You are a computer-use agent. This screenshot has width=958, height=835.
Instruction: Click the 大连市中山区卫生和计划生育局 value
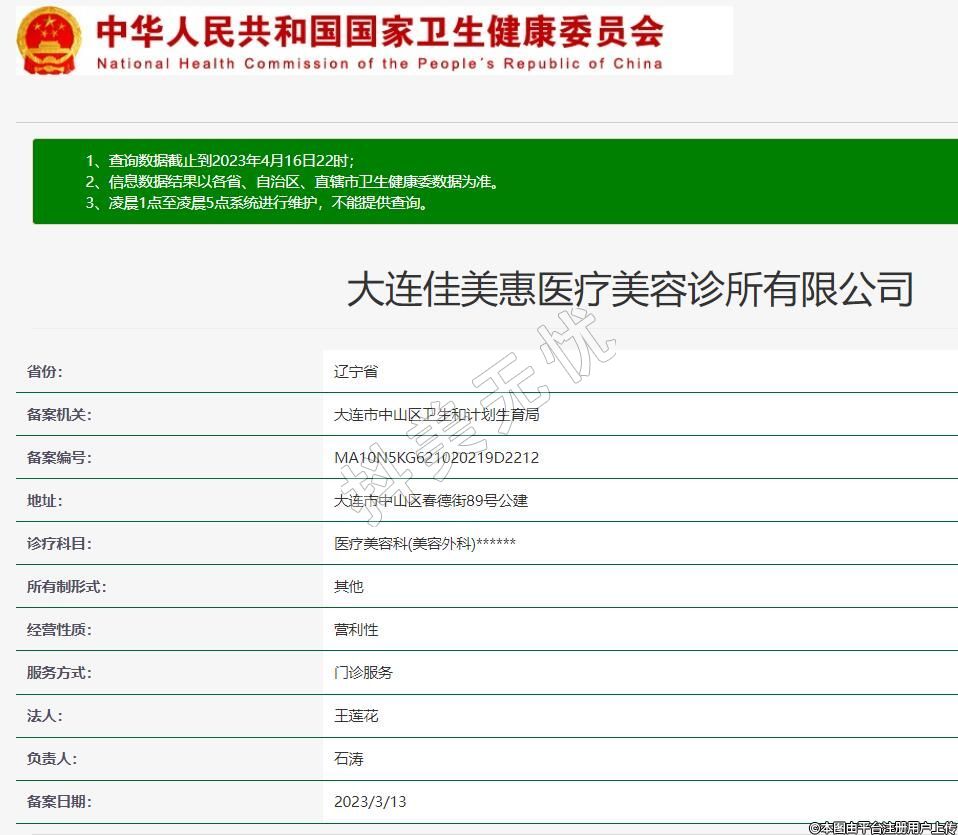[436, 415]
